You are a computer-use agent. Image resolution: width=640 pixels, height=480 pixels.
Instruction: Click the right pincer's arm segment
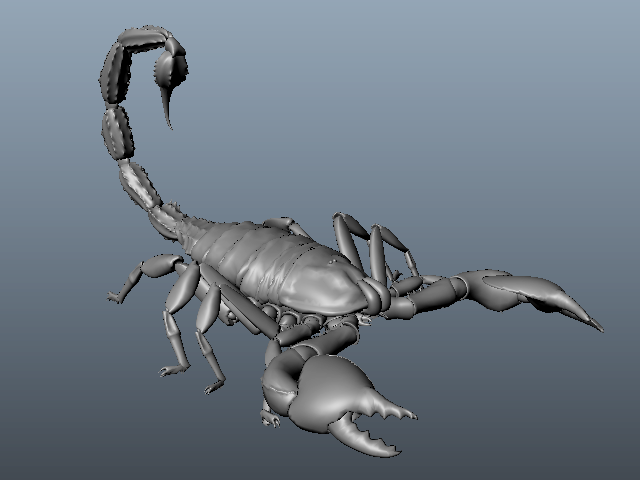point(429,294)
